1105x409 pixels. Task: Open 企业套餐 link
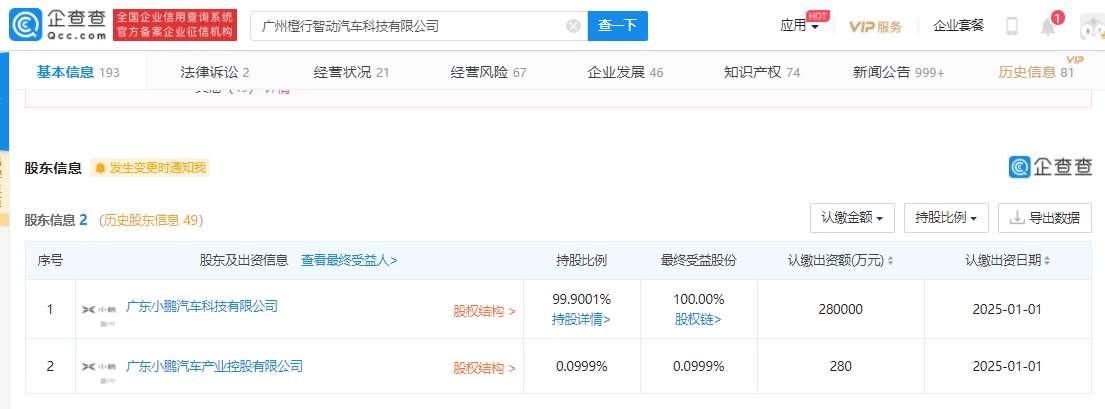coord(958,26)
